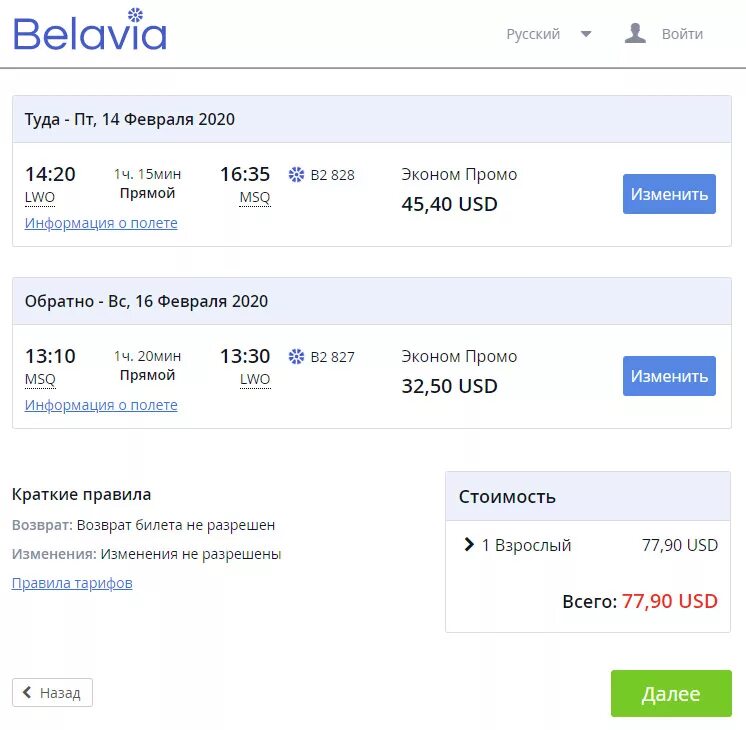This screenshot has width=746, height=730.
Task: Click the back arrow icon near Назад
Action: coord(28,693)
